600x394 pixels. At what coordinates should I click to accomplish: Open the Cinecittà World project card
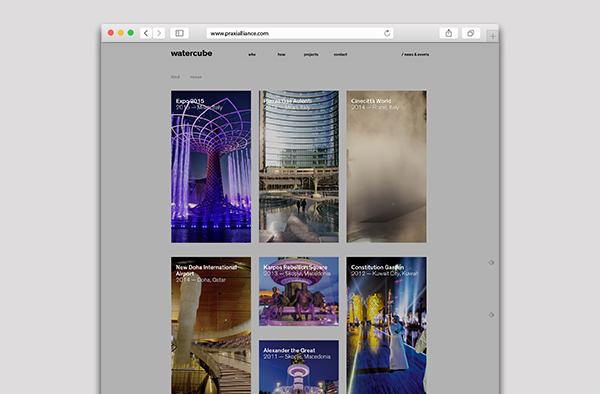point(386,166)
